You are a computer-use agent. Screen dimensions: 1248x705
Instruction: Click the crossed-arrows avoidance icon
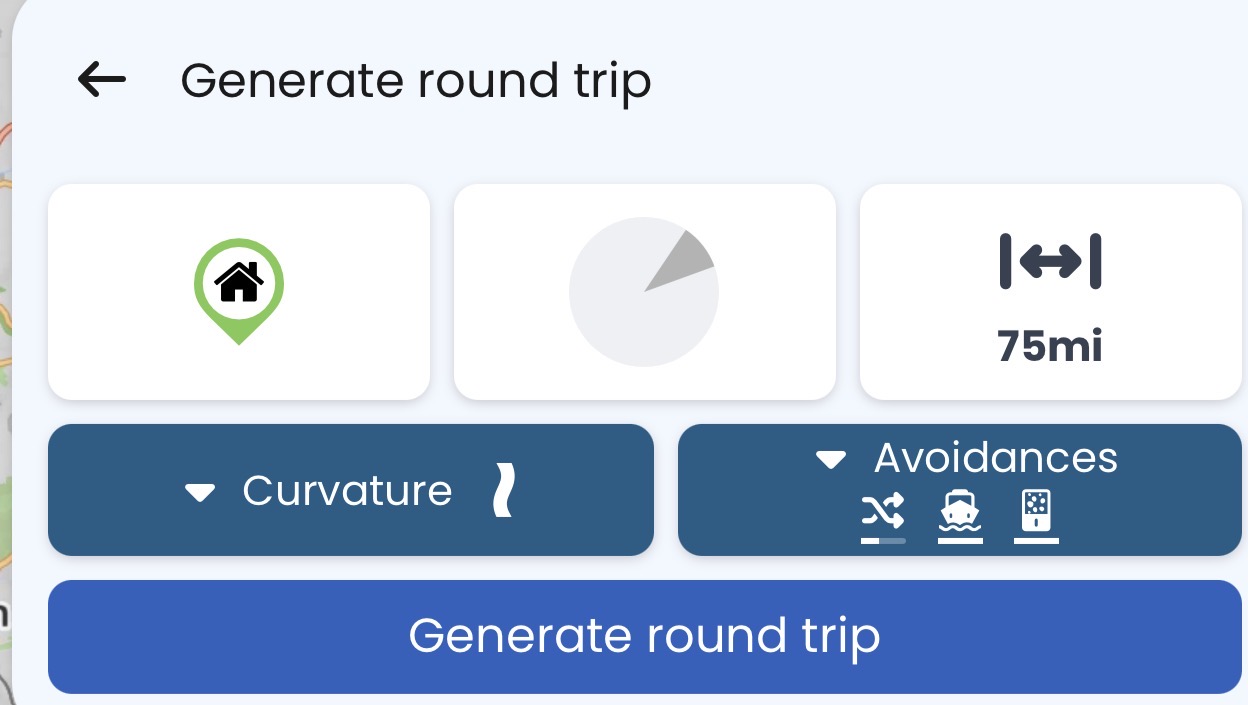[883, 510]
